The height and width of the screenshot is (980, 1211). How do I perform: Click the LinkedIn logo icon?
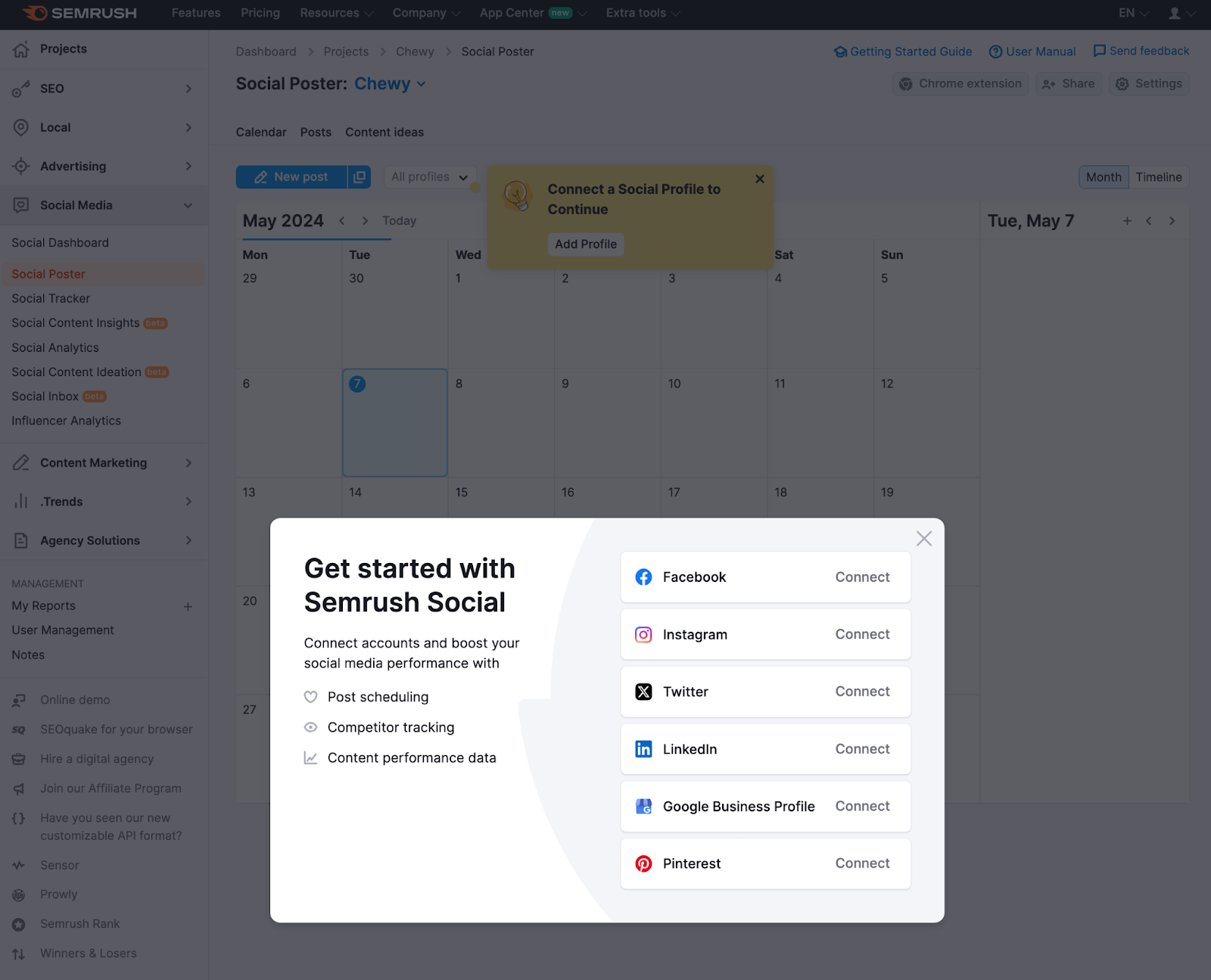click(643, 749)
